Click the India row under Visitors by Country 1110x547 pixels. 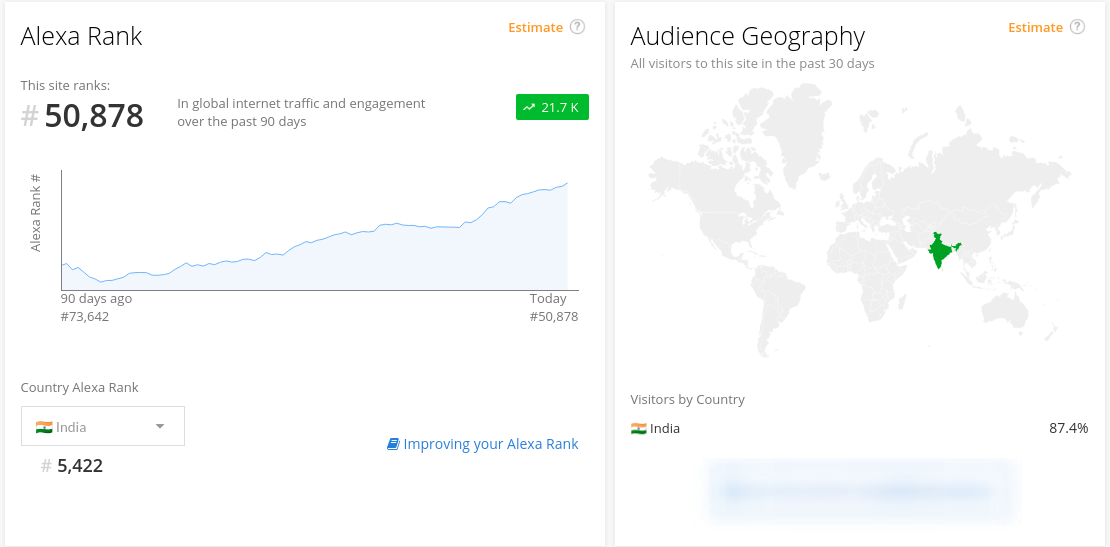tap(859, 428)
